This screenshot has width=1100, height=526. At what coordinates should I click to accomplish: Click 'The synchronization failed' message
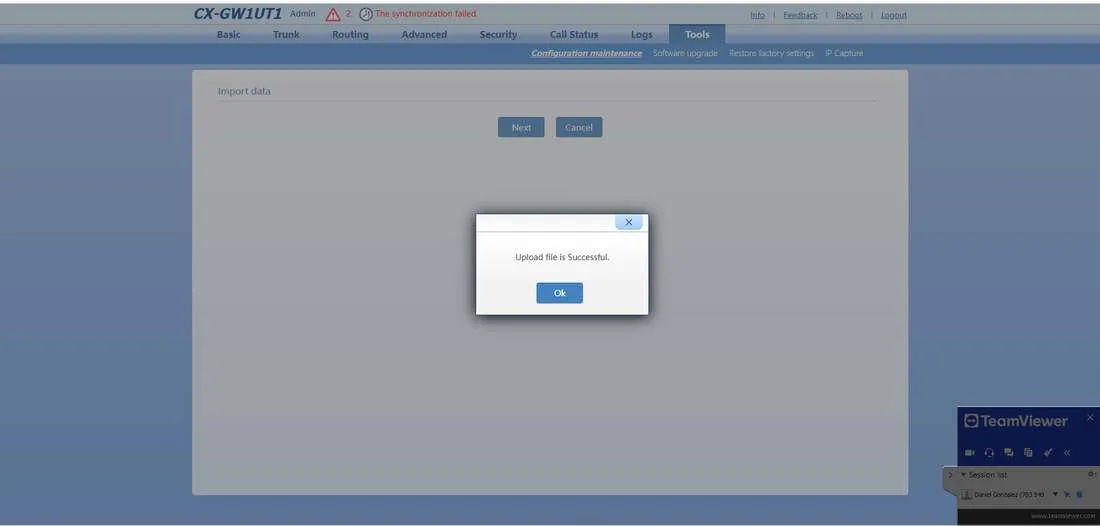(426, 14)
